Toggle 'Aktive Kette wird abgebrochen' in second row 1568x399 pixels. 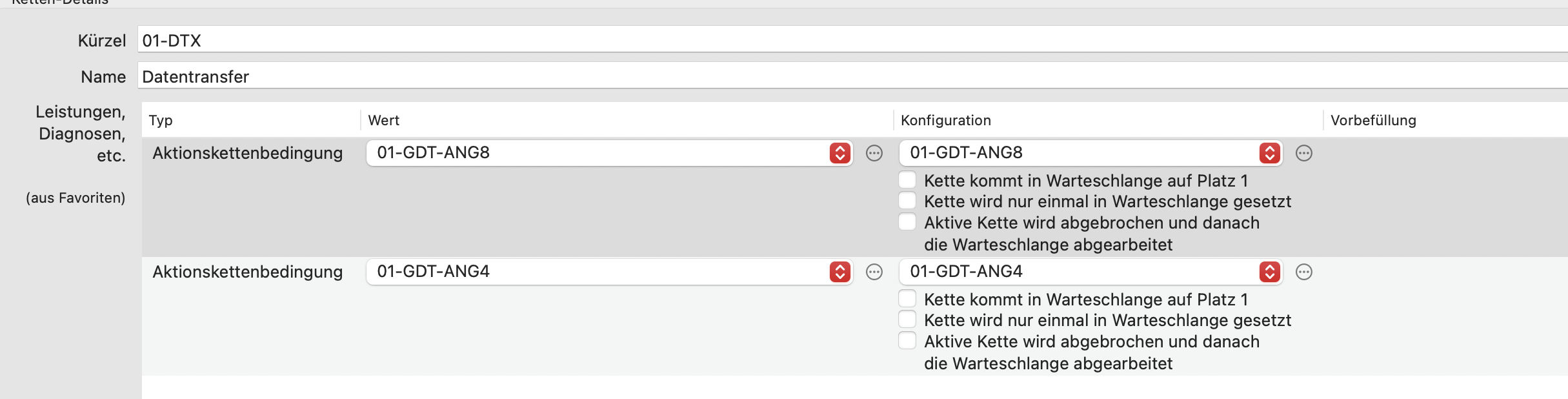(x=907, y=340)
